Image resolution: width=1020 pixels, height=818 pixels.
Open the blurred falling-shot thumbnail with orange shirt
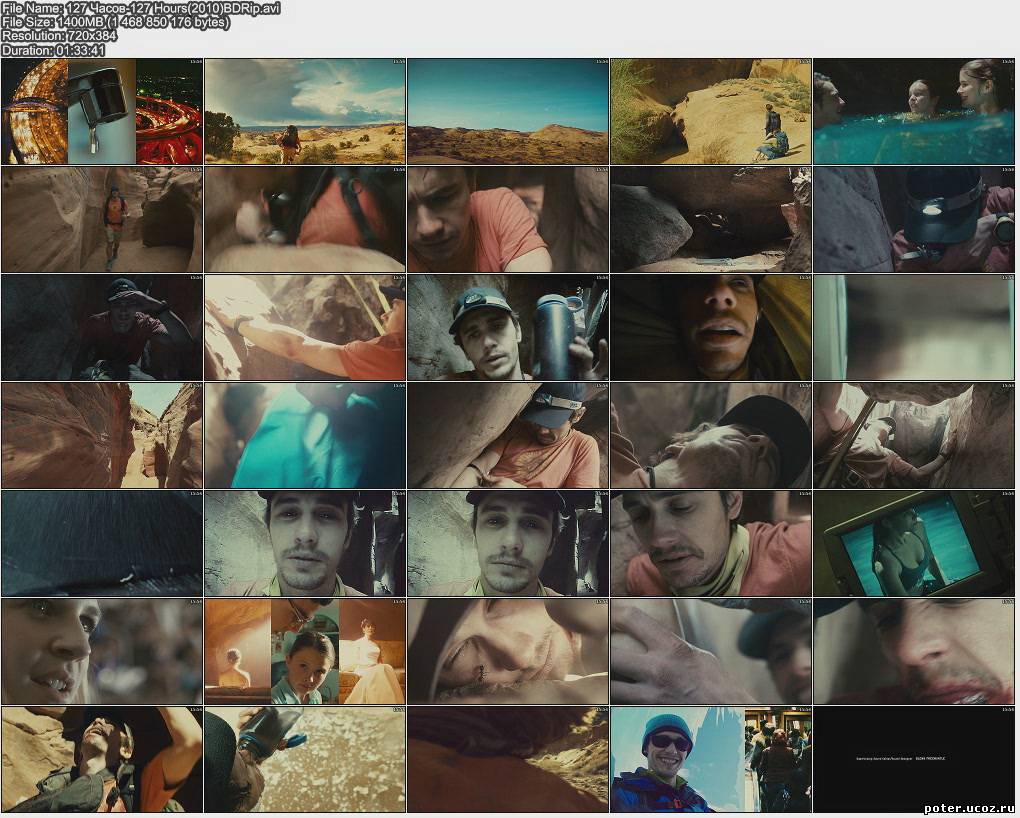coord(304,219)
